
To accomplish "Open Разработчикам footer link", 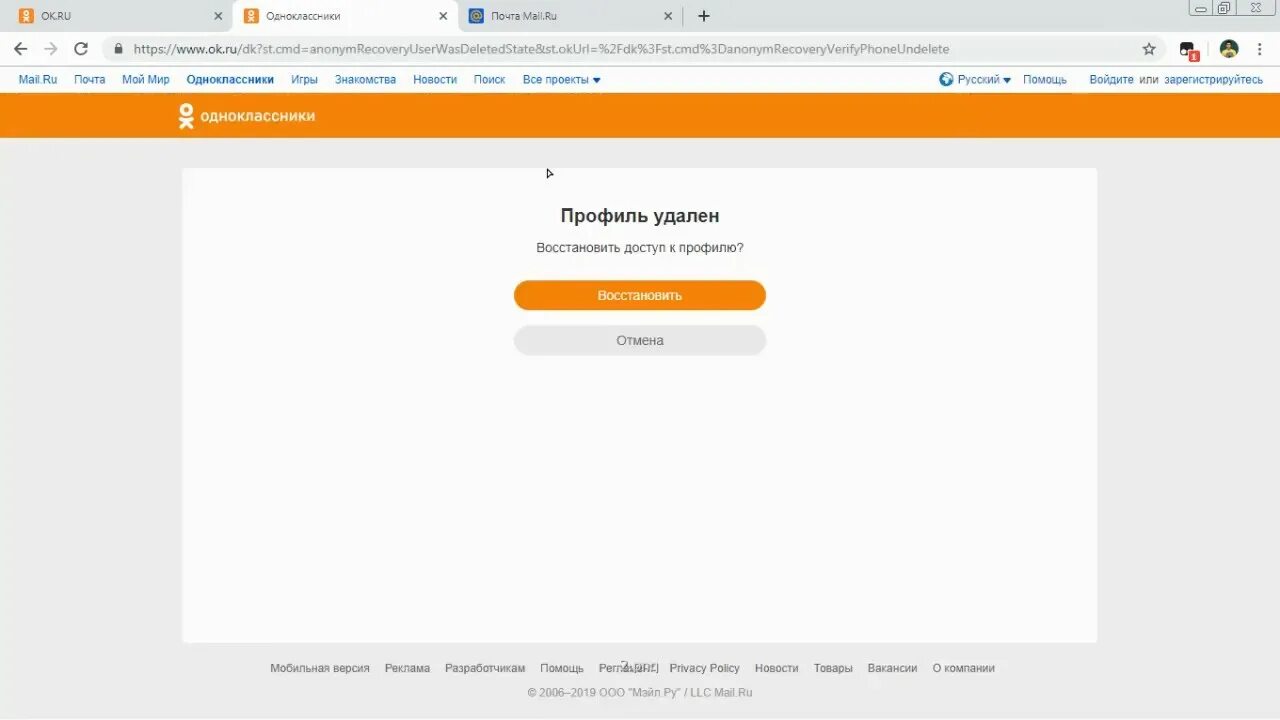I will click(485, 668).
